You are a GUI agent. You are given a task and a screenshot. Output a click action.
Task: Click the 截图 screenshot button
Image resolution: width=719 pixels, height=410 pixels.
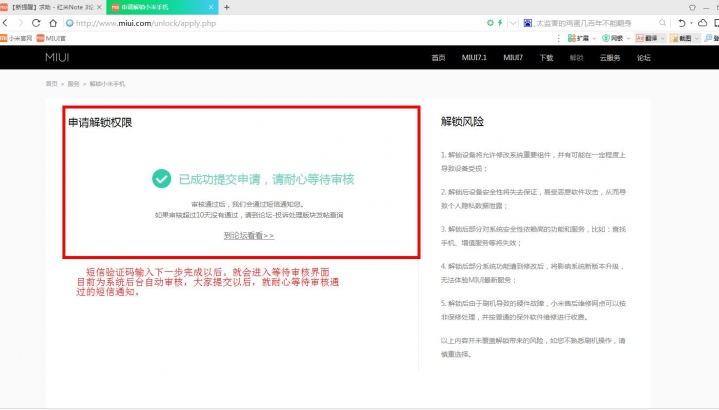(x=680, y=38)
